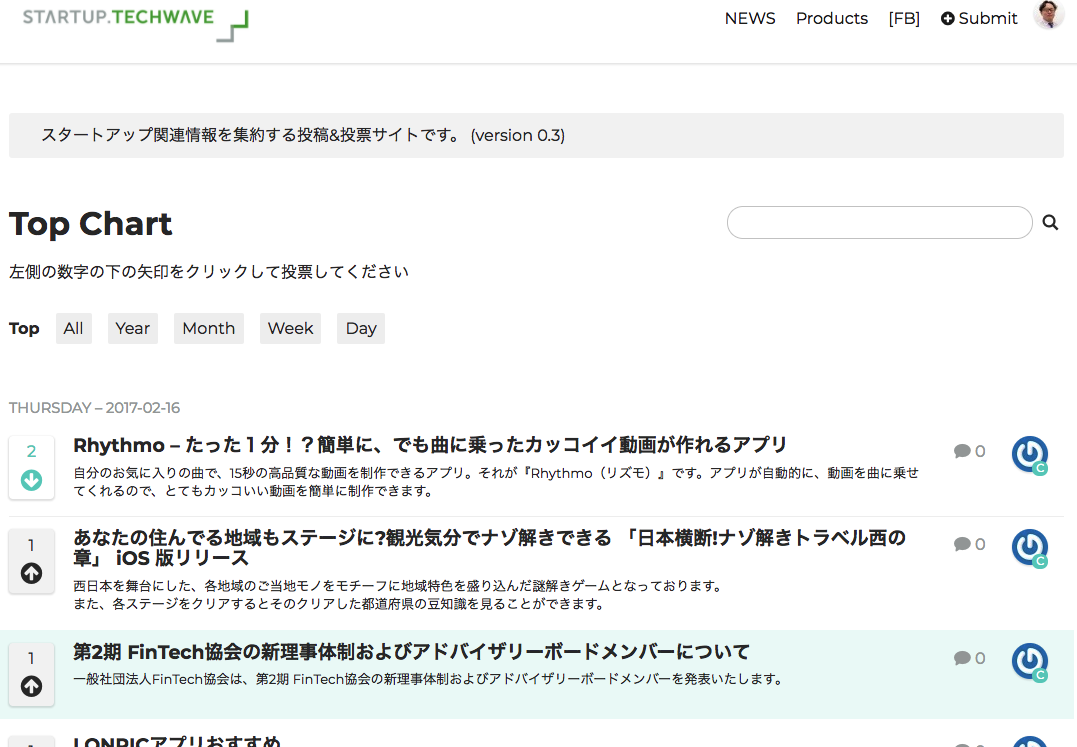Image resolution: width=1077 pixels, height=747 pixels.
Task: Open the user profile avatar in header
Action: tap(1048, 16)
